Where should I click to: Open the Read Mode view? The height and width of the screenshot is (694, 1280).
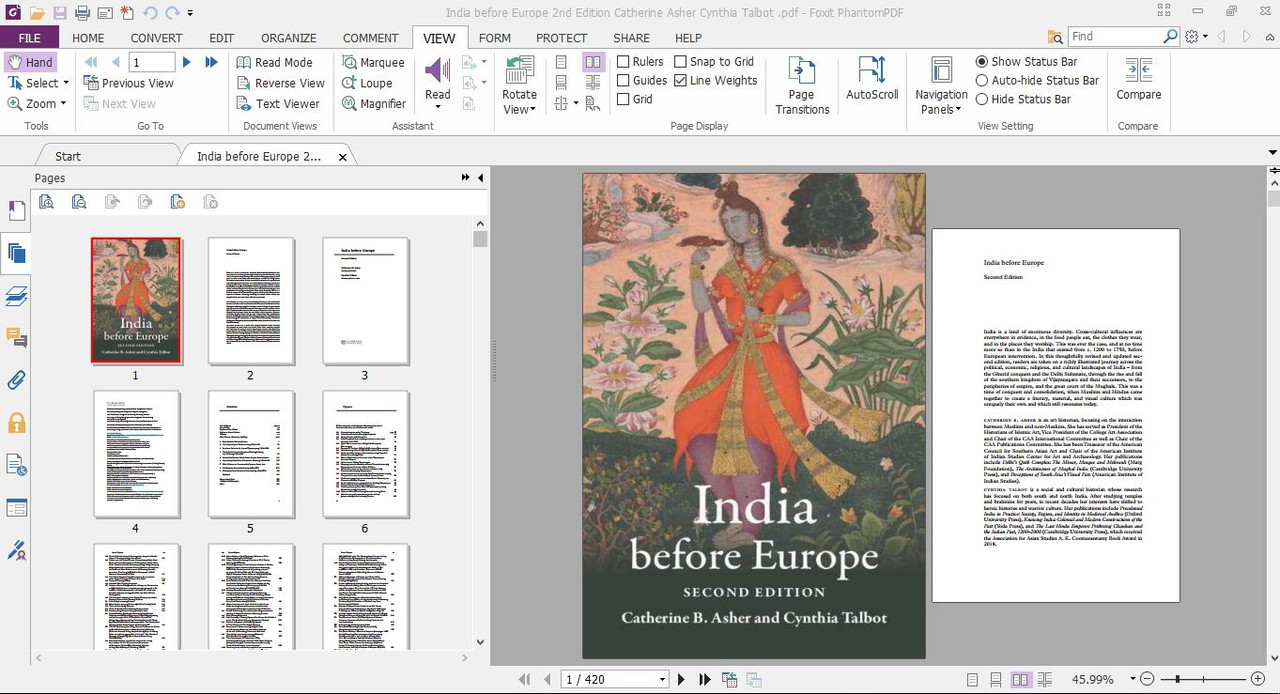tap(275, 62)
